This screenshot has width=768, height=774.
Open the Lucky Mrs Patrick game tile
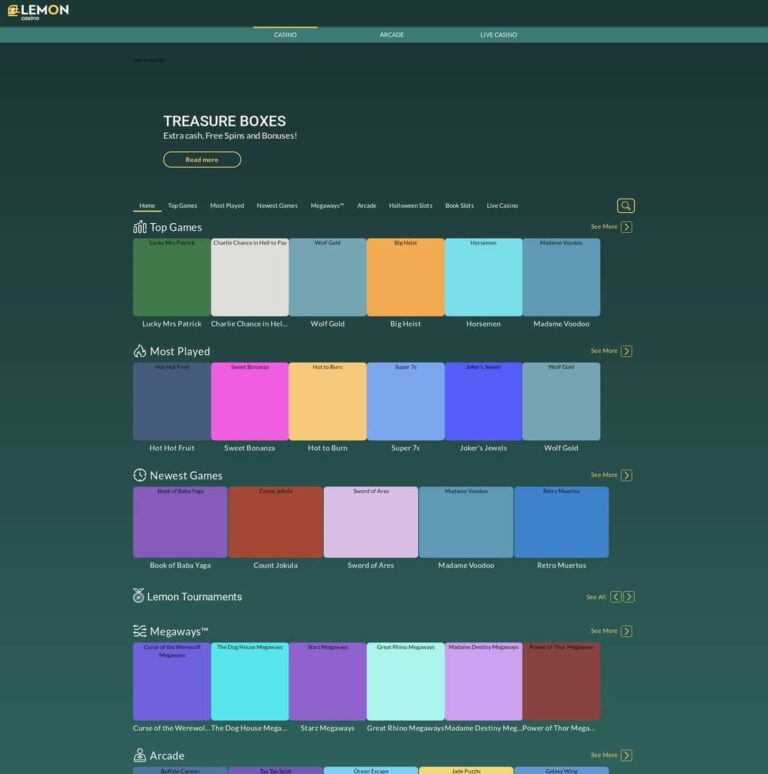tap(172, 277)
